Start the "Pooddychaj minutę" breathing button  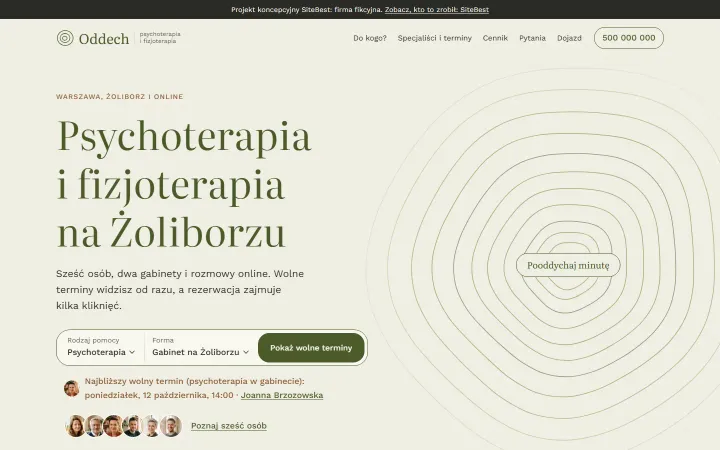pyautogui.click(x=568, y=265)
